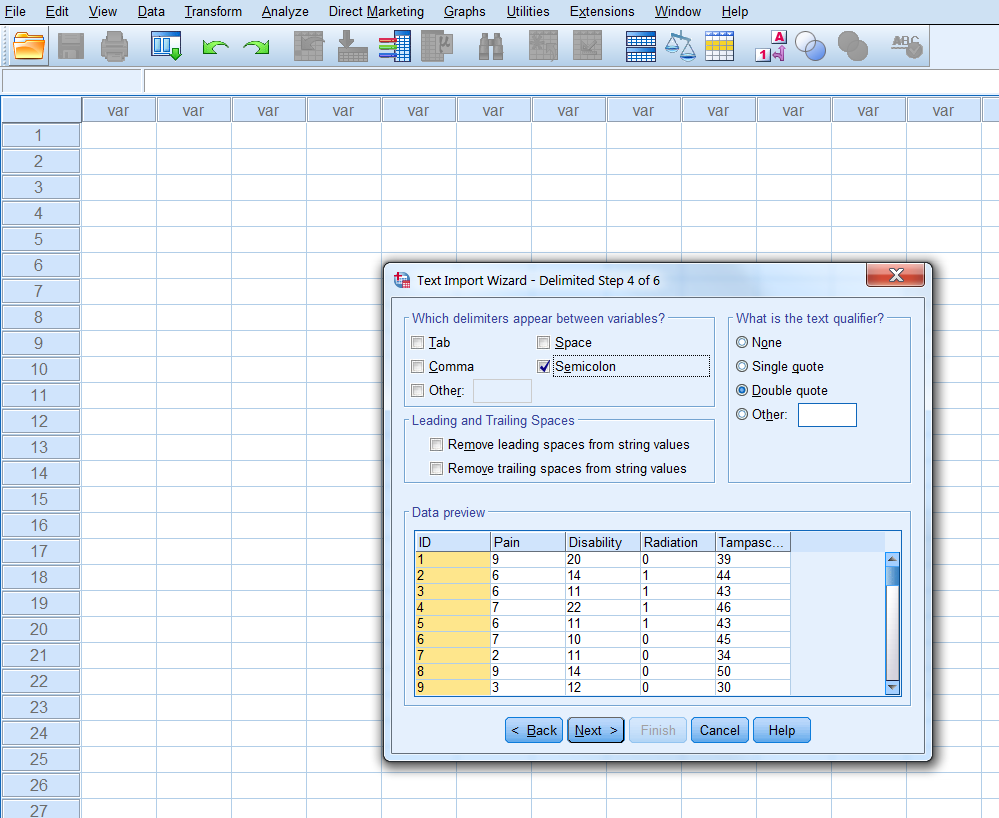Viewport: 999px width, 818px height.
Task: Click the Weight Cases scales icon
Action: point(680,47)
